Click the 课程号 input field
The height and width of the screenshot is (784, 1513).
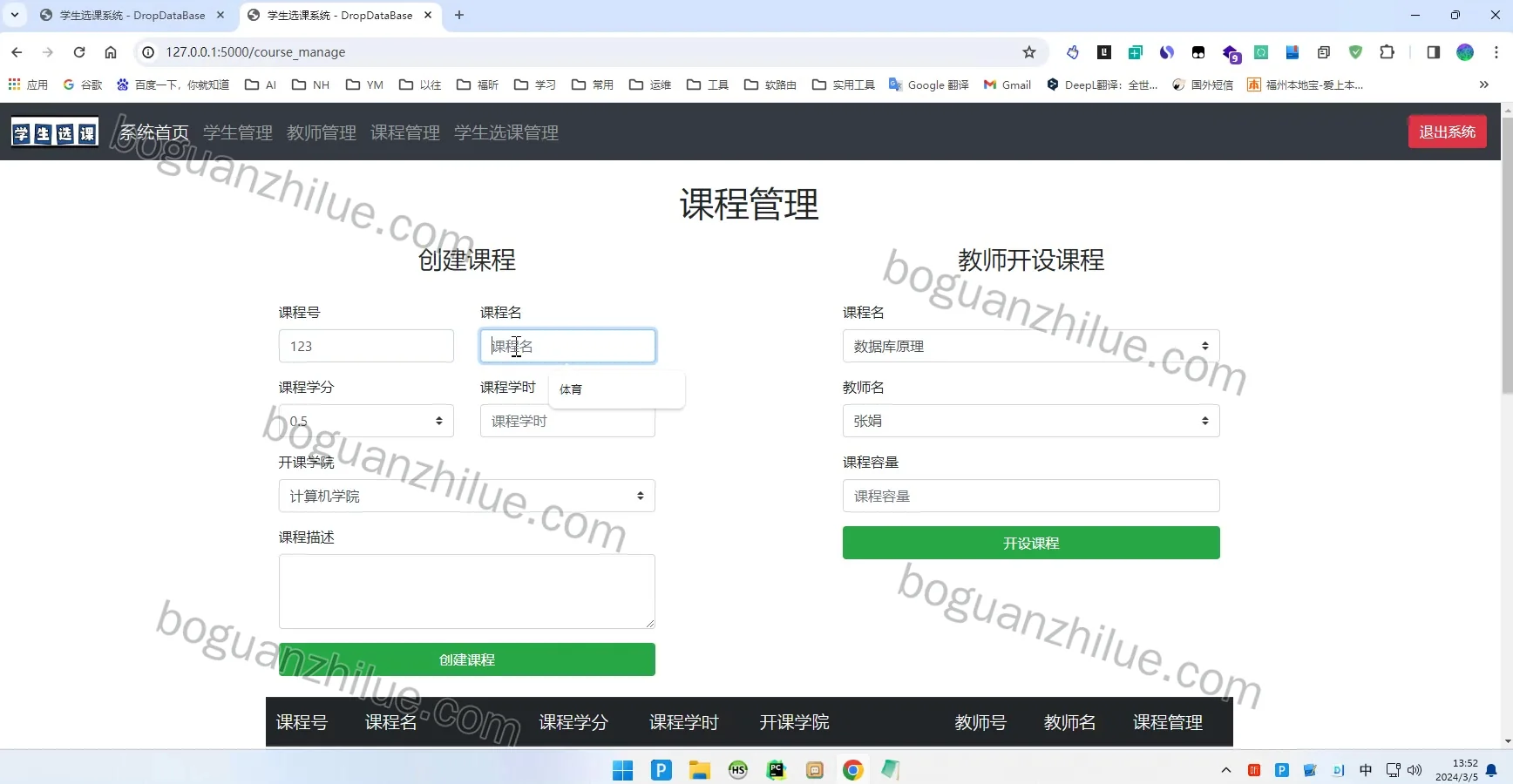tap(366, 346)
